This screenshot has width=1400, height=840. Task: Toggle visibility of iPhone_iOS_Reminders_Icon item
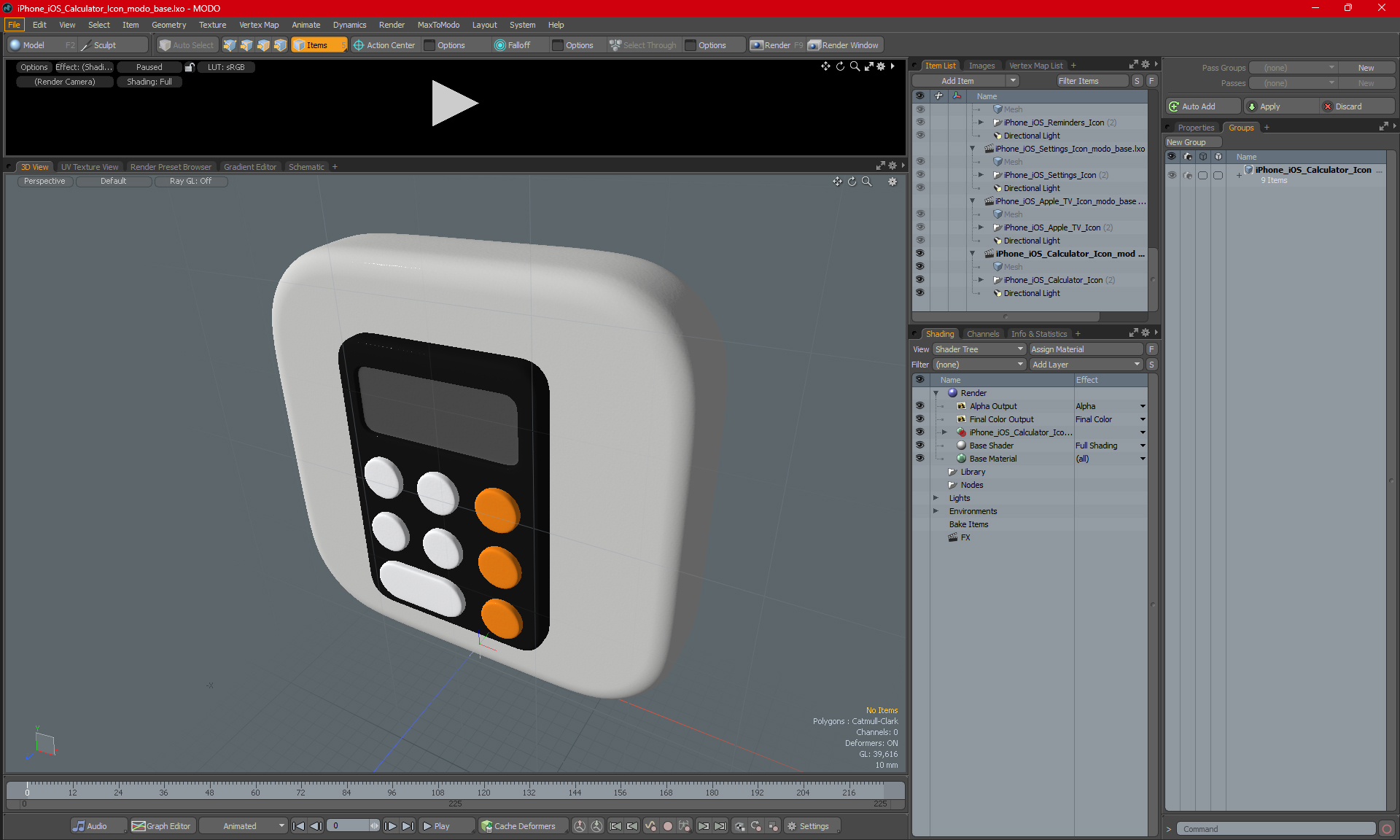click(x=920, y=122)
